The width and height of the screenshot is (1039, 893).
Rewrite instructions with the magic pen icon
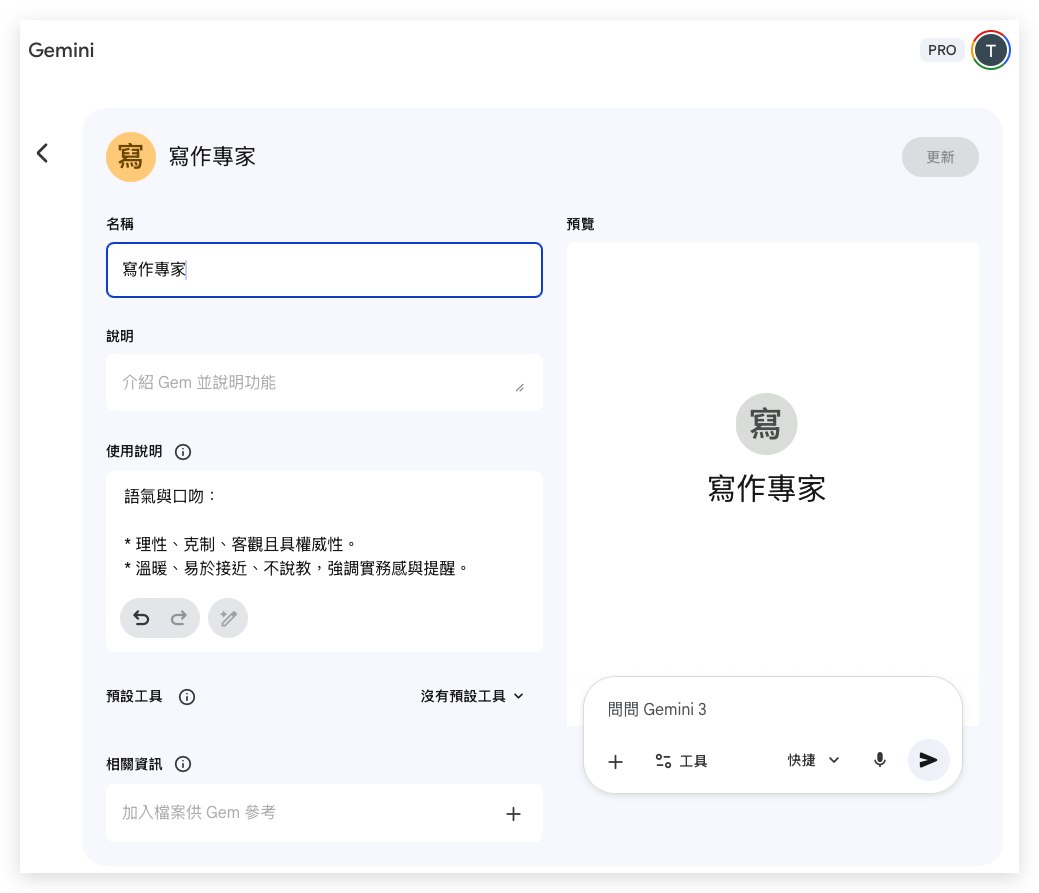point(228,618)
